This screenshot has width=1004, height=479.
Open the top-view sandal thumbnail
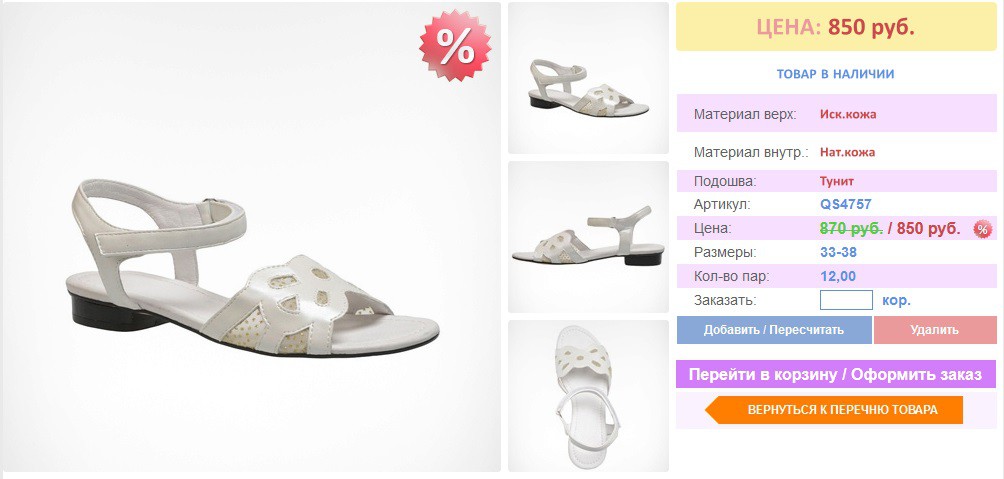click(x=588, y=396)
